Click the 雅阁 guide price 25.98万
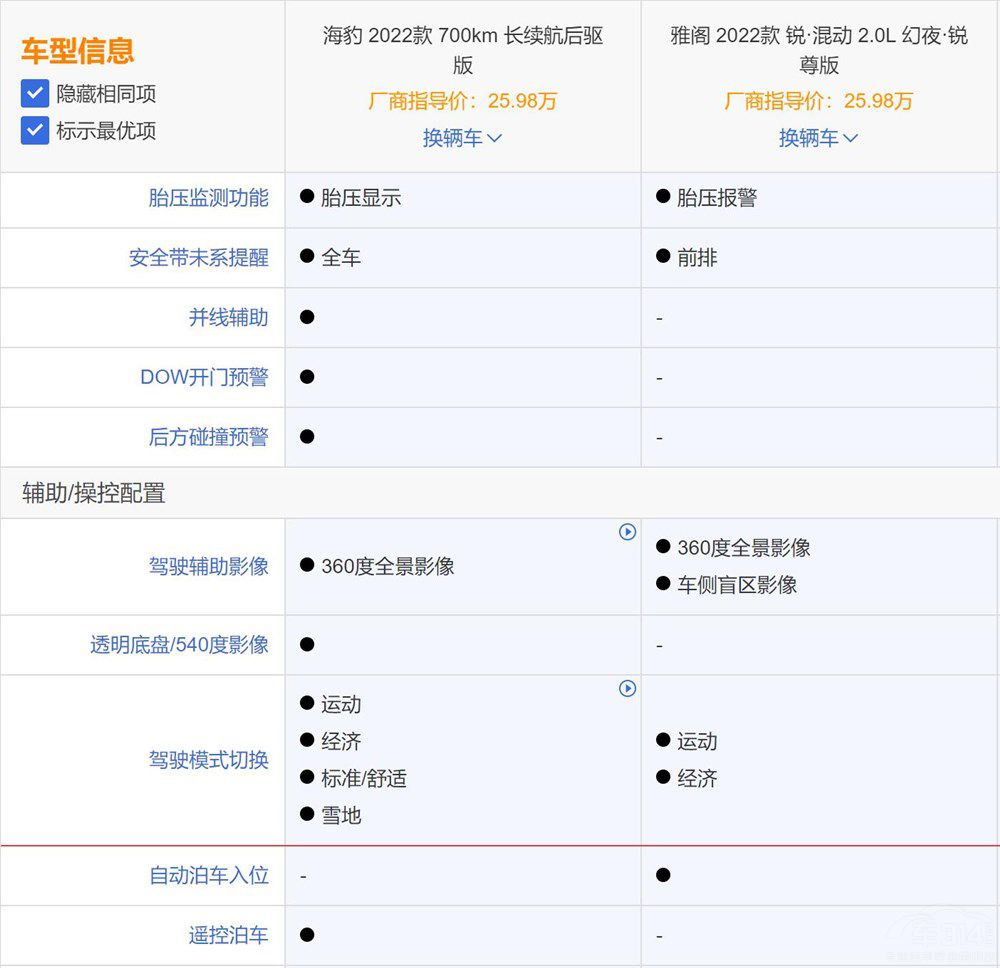The image size is (1000, 968). 819,101
